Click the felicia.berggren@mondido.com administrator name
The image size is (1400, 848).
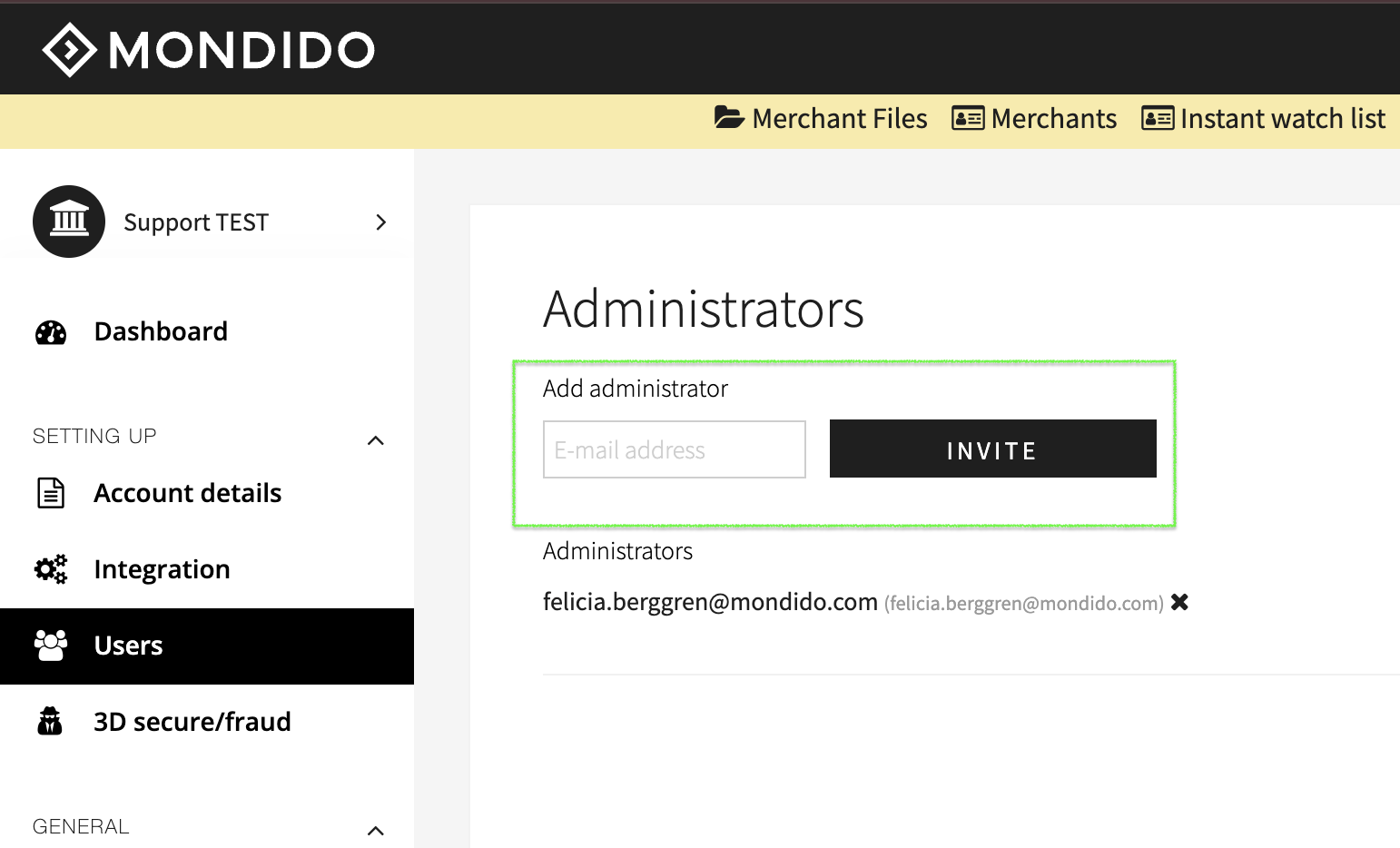click(710, 602)
